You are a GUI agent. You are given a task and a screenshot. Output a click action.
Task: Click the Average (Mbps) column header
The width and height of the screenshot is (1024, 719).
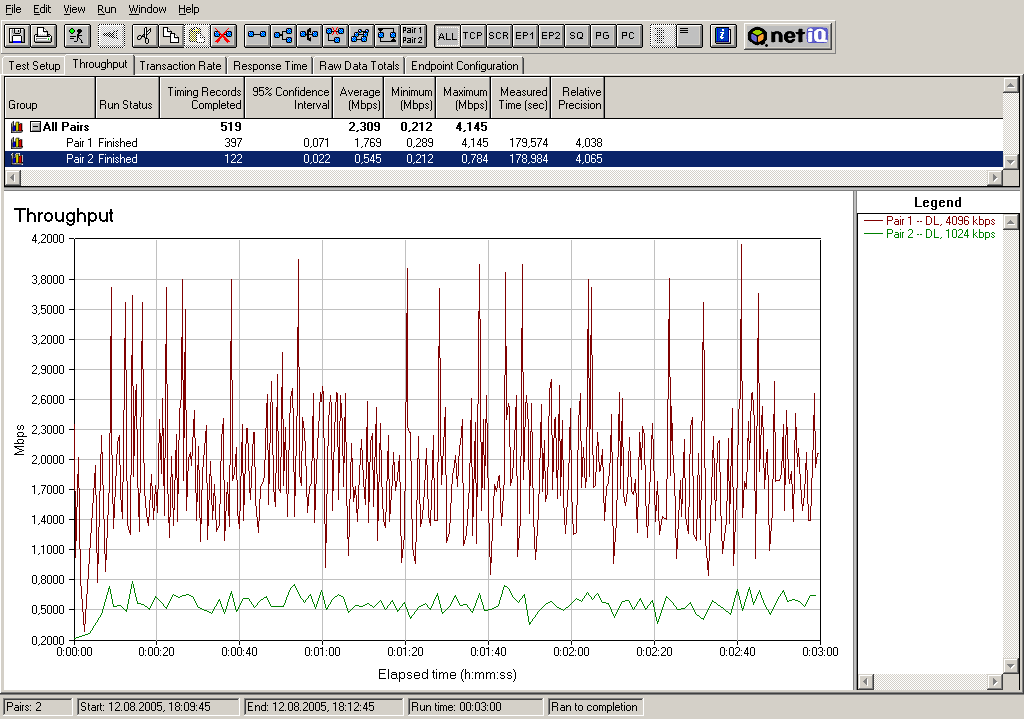[359, 98]
